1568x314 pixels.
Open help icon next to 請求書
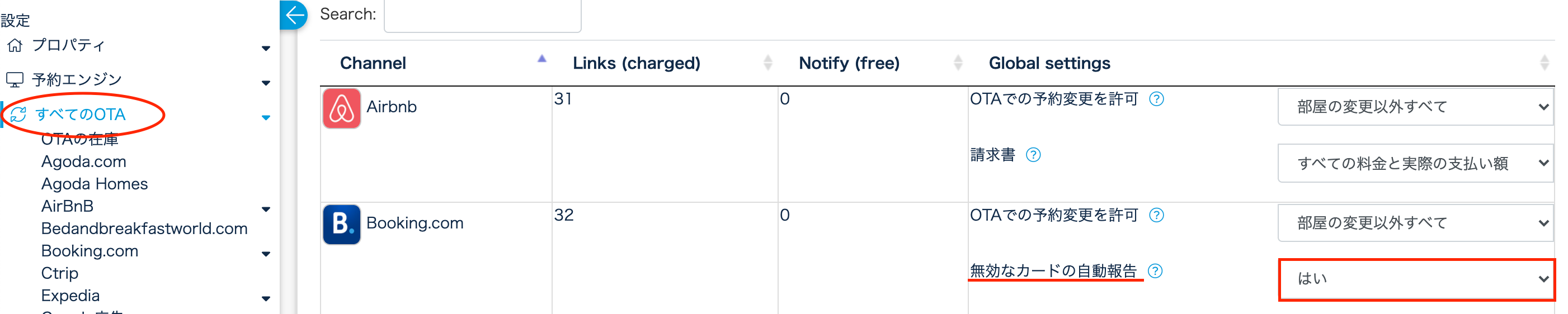[1033, 155]
